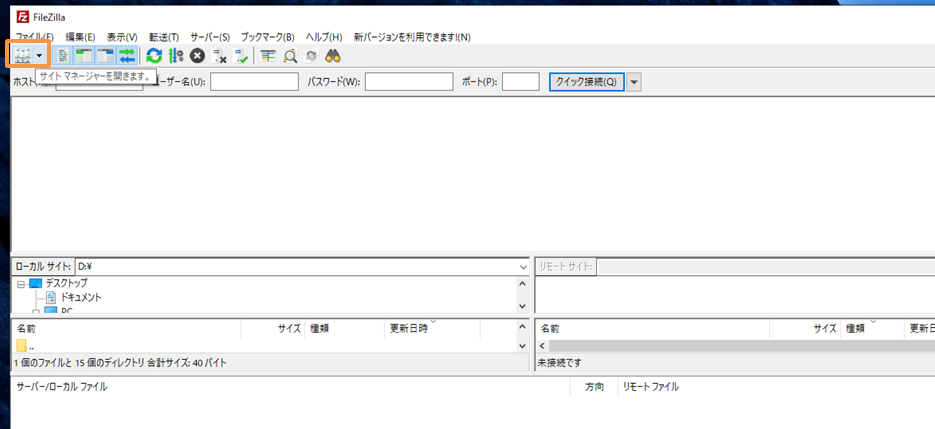Click the disconnect from server icon
Image resolution: width=935 pixels, height=429 pixels.
tap(219, 56)
